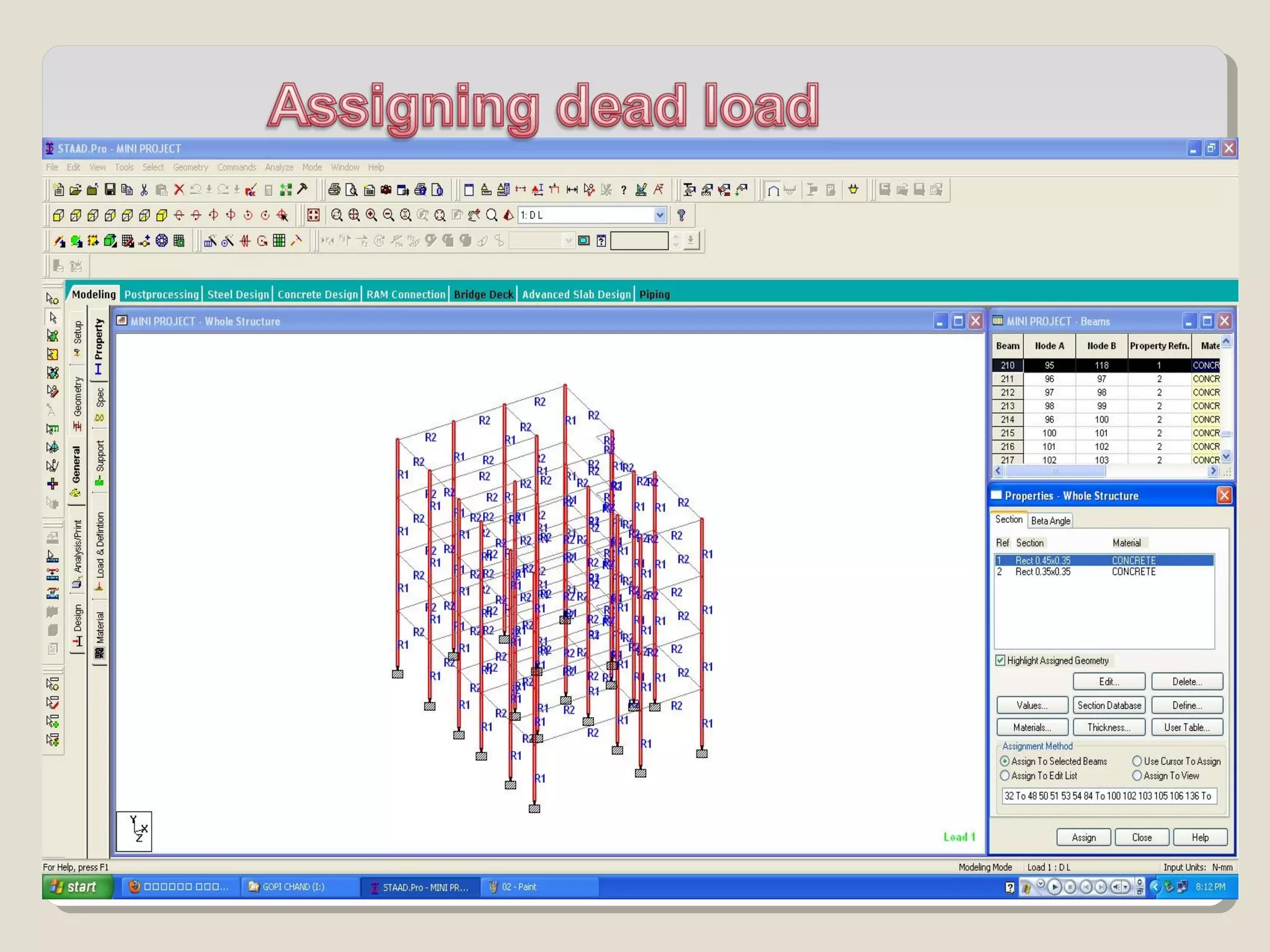Screen dimensions: 1270x952
Task: Click the Assign button
Action: 1083,837
